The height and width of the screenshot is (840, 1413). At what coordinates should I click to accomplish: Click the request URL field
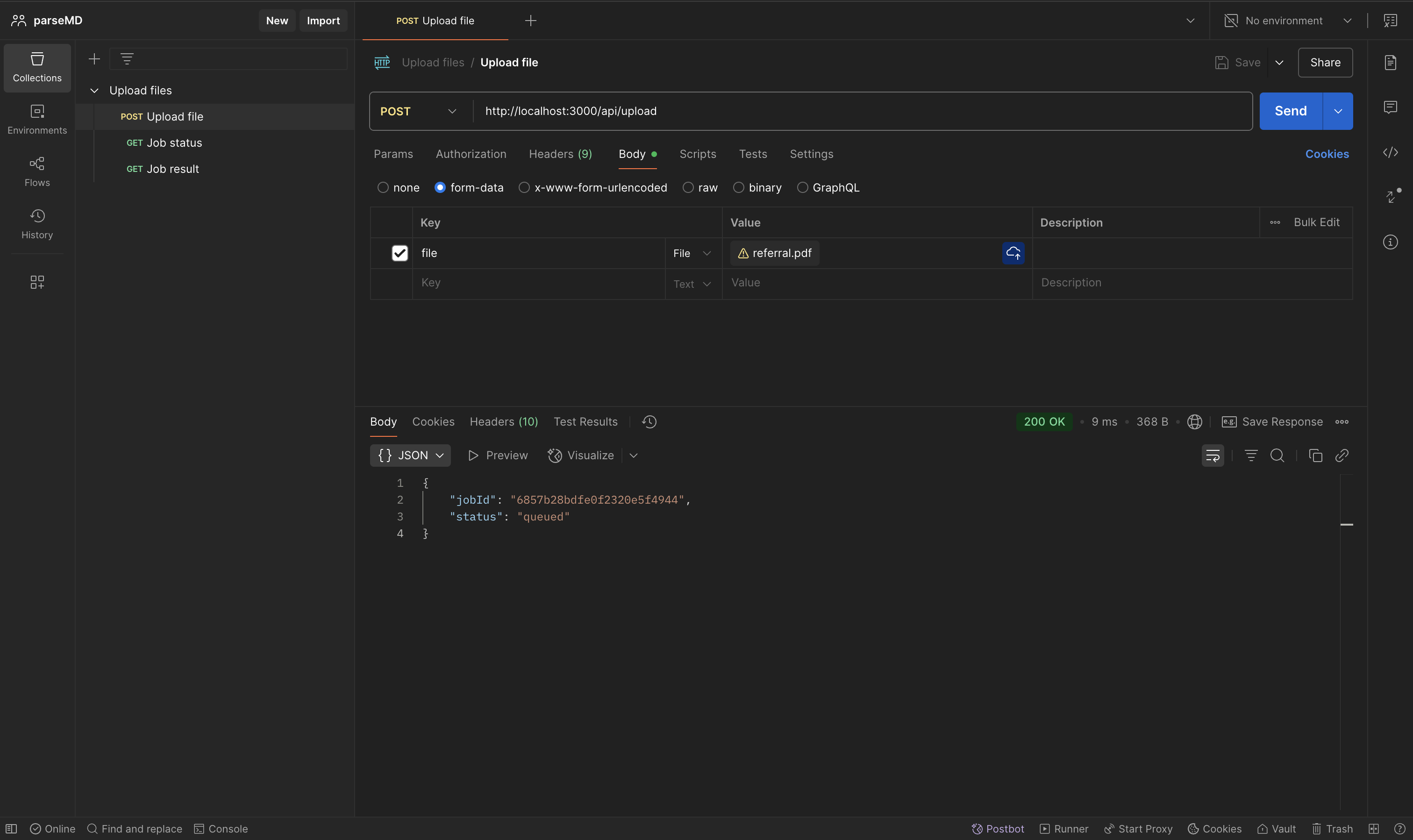[x=863, y=111]
